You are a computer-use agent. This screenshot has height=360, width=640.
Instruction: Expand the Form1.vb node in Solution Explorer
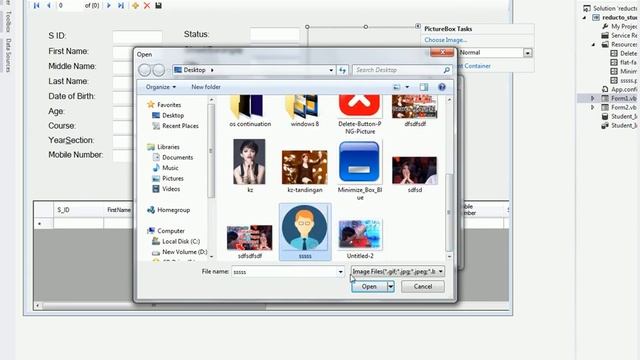click(593, 98)
